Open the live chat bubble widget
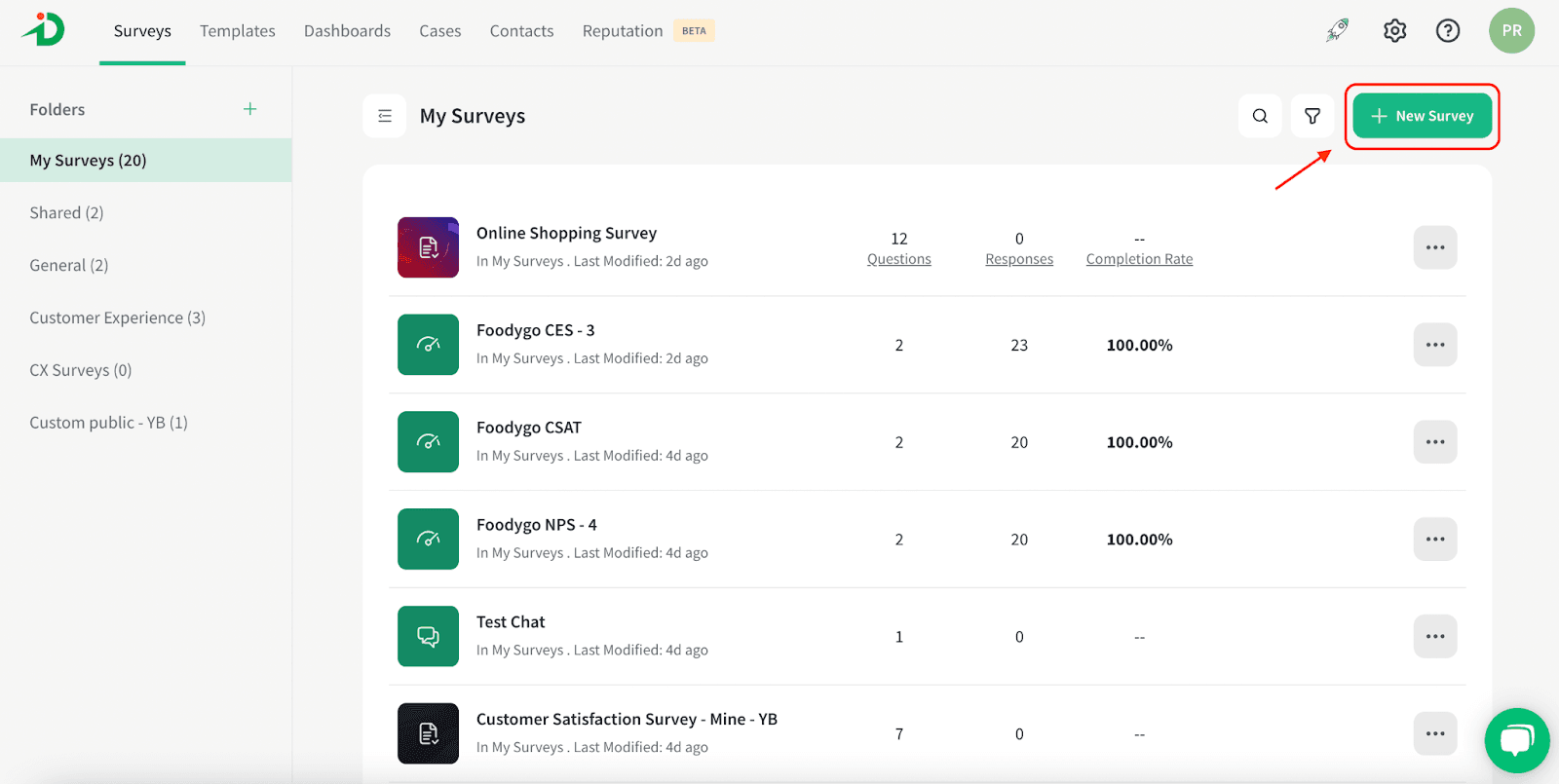This screenshot has width=1559, height=784. pos(1516,740)
